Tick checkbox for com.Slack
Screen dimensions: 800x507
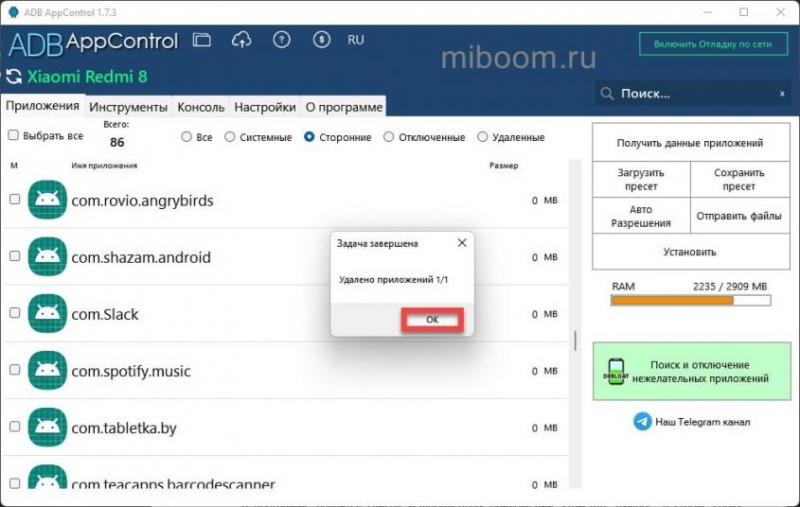click(x=15, y=313)
